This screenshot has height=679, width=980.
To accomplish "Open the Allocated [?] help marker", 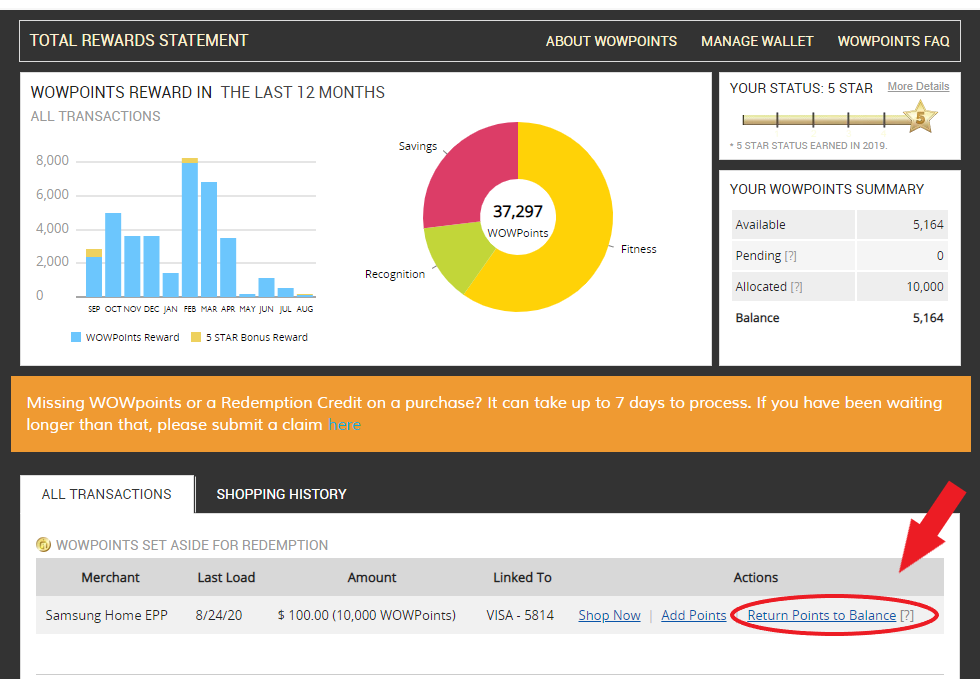I will click(x=796, y=287).
